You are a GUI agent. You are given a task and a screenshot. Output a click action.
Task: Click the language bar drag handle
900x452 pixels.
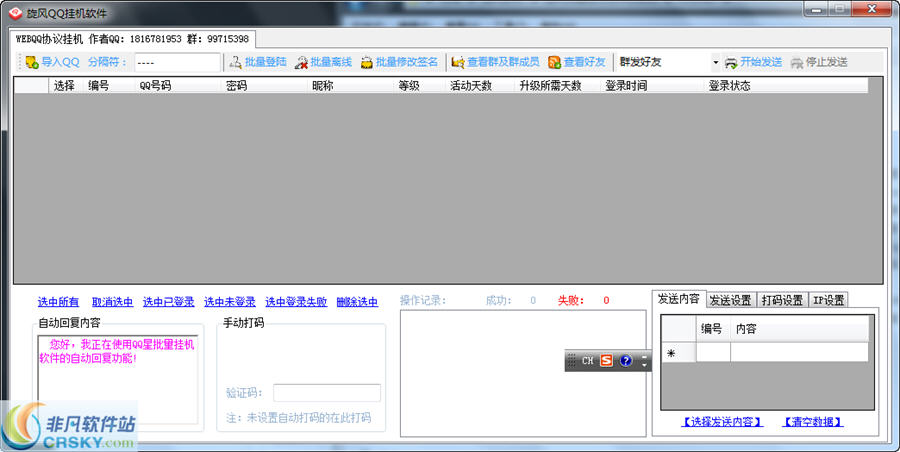coord(571,361)
